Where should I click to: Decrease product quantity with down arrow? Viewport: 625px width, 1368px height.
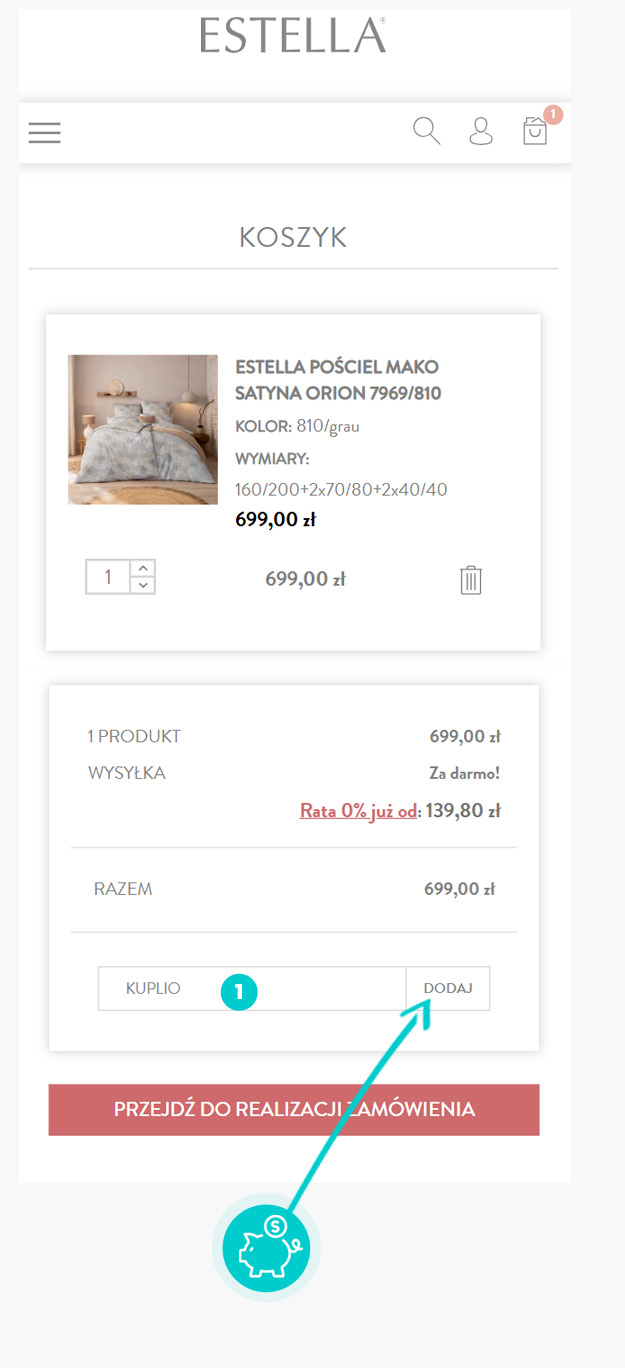click(x=144, y=585)
